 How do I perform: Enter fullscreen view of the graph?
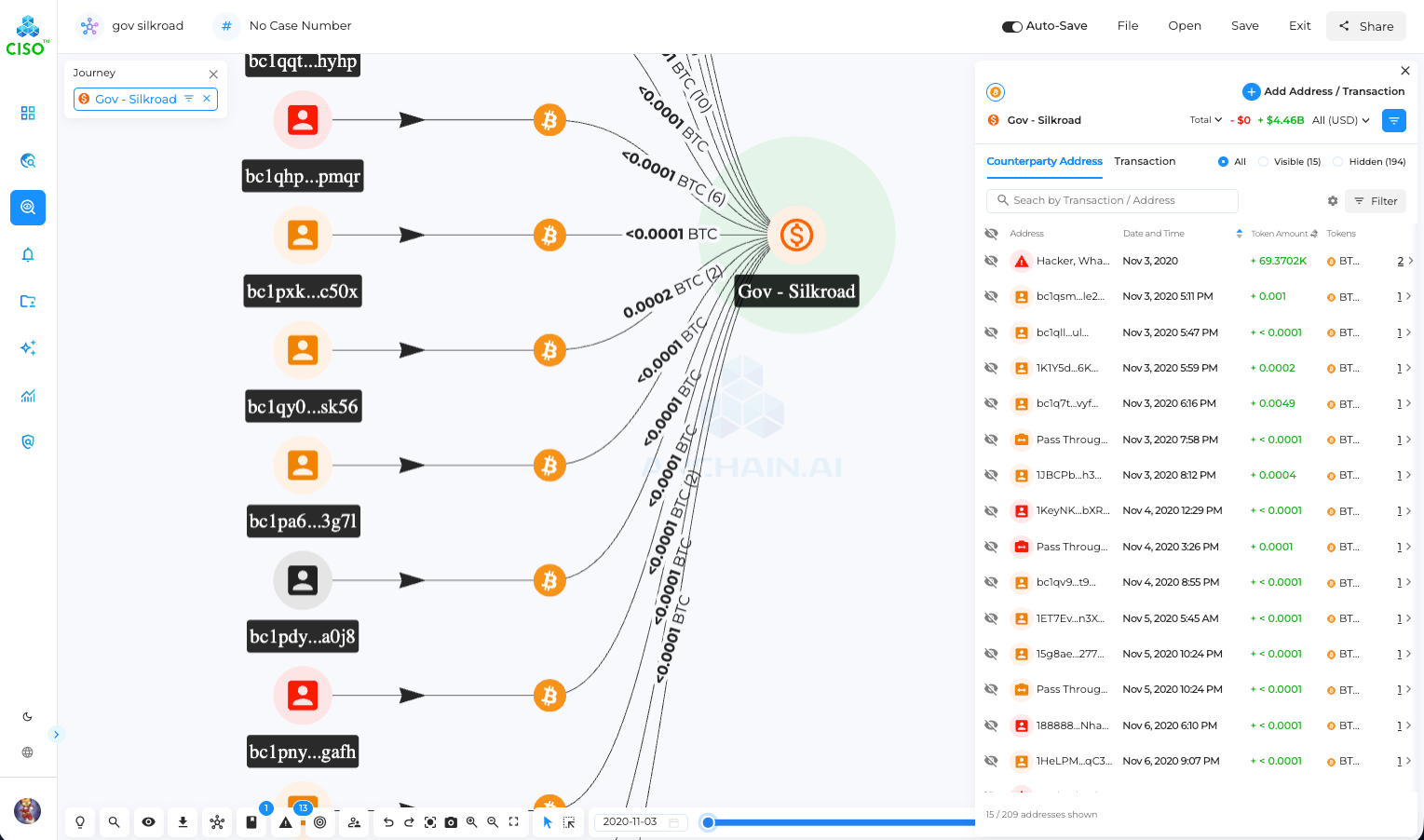[513, 822]
